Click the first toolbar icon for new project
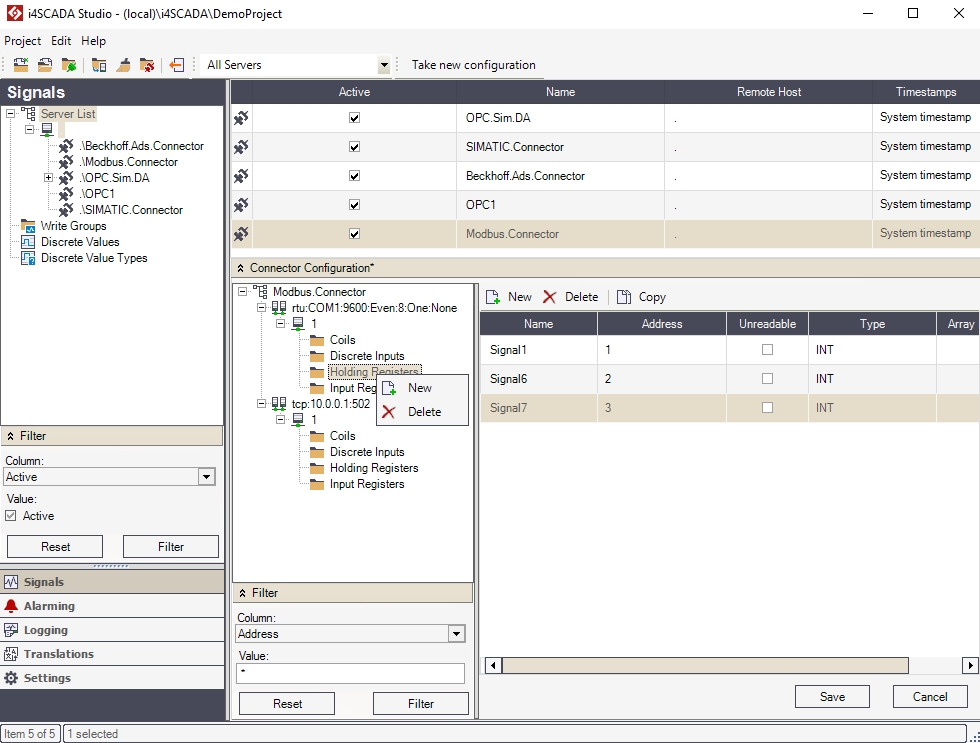Image resolution: width=980 pixels, height=743 pixels. pyautogui.click(x=21, y=65)
